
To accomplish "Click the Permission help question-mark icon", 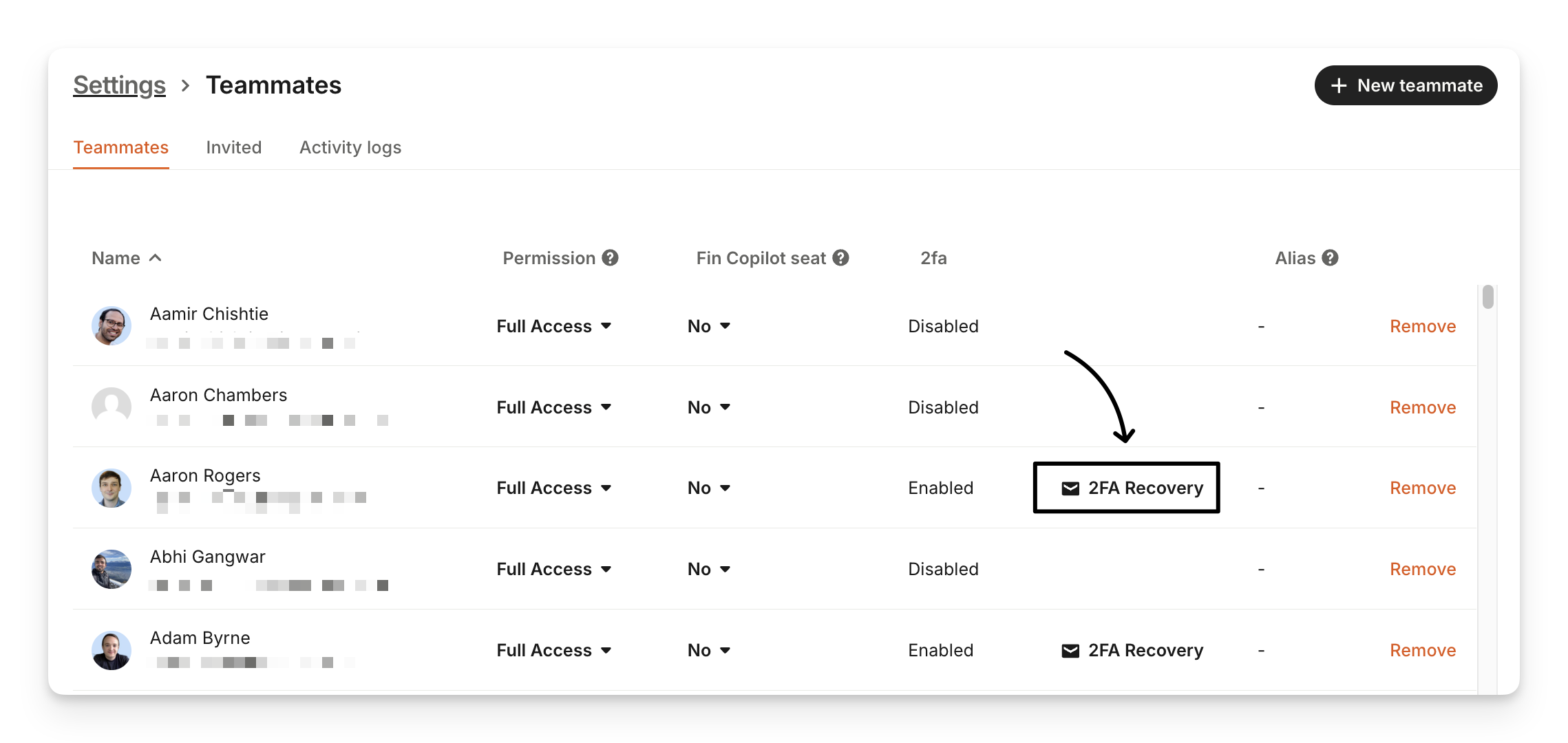I will click(x=610, y=258).
